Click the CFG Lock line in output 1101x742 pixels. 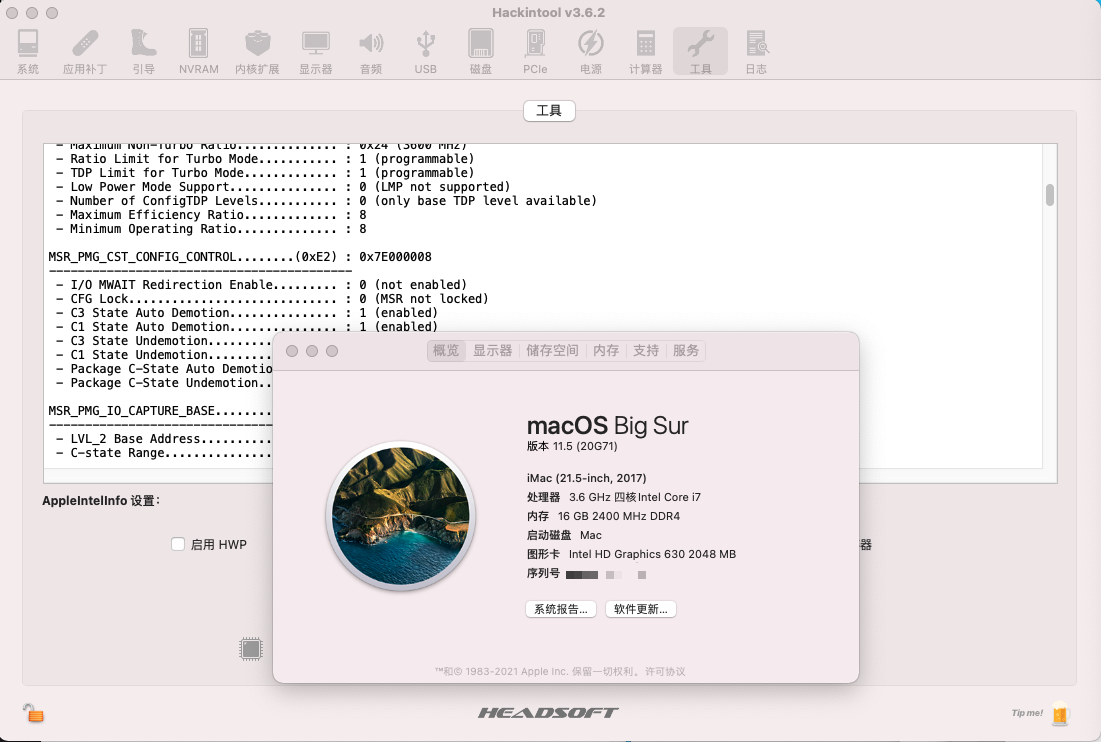(x=272, y=299)
